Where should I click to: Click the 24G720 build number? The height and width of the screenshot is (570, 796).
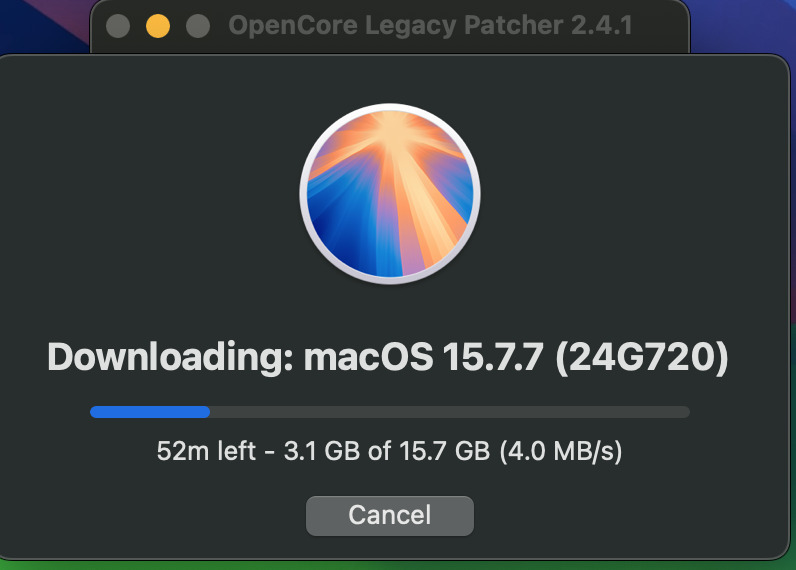click(x=642, y=357)
